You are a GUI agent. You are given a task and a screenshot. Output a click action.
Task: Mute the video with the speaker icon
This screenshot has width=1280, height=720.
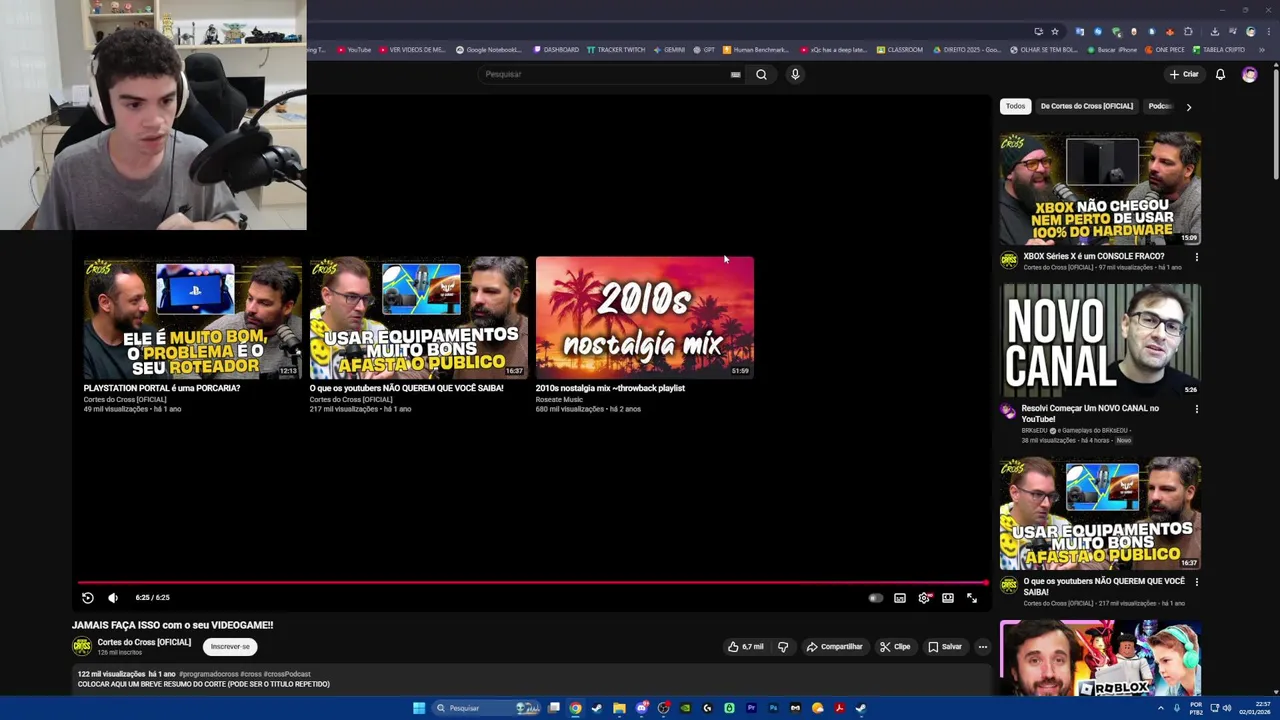tap(113, 598)
